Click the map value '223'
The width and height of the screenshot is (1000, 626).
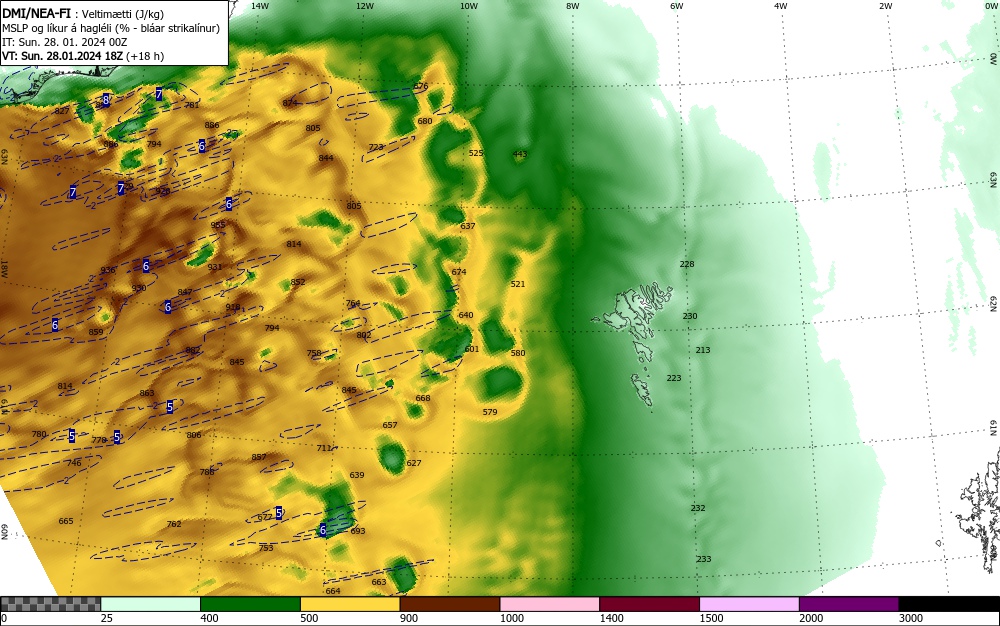674,378
